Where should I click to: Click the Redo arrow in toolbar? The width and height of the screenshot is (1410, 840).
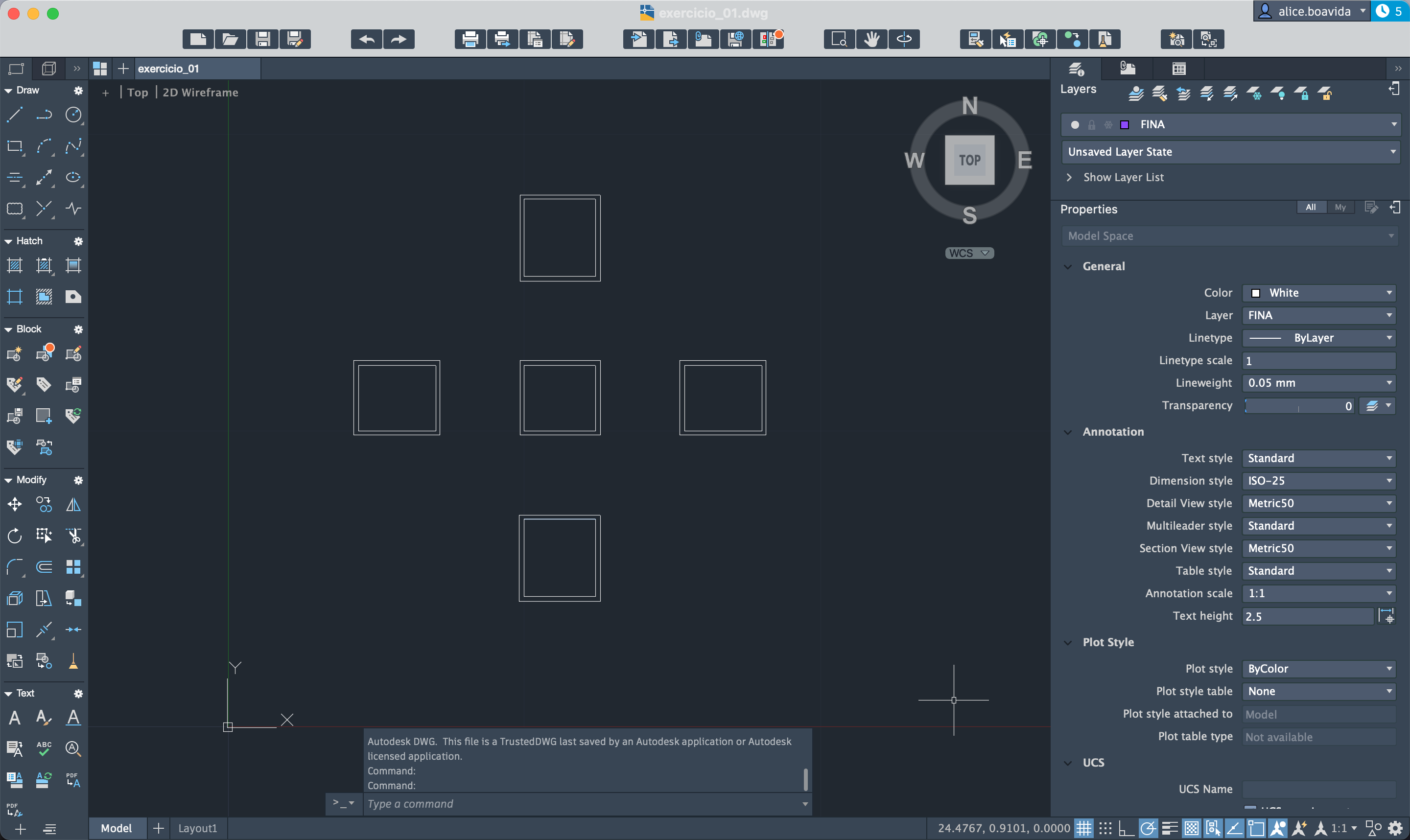[x=399, y=39]
